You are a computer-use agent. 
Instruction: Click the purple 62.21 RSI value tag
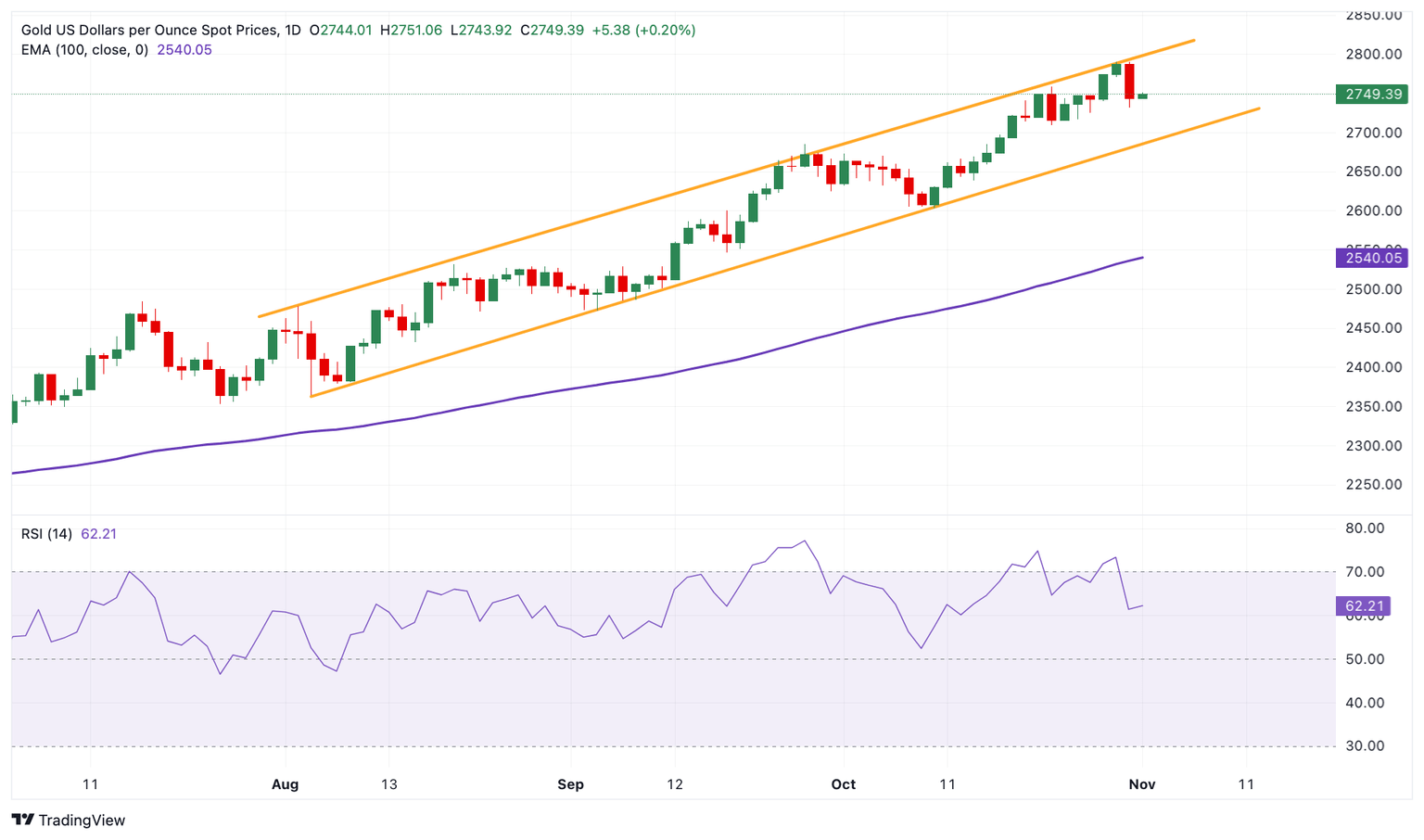coord(1363,606)
